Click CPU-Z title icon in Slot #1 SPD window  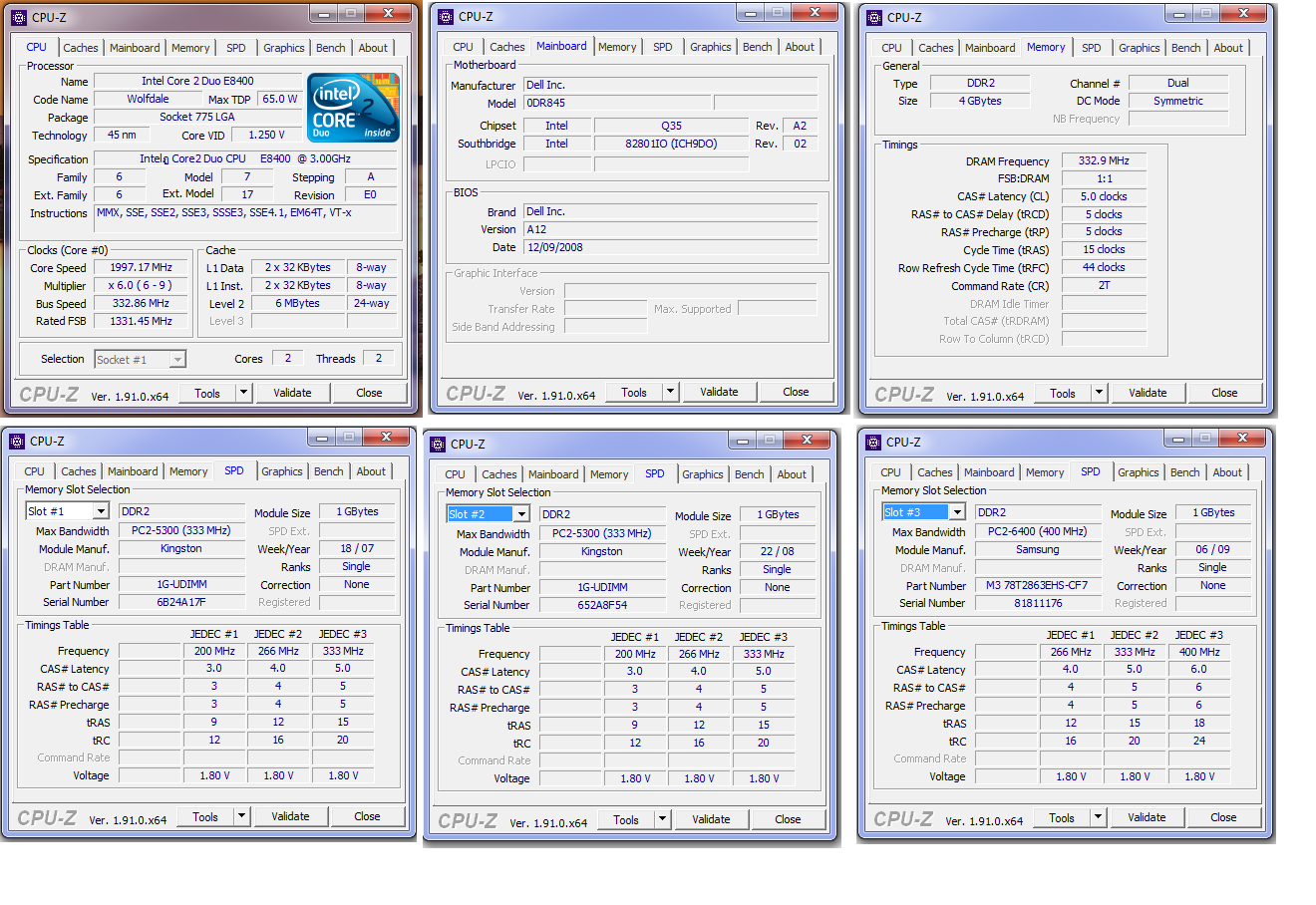(x=17, y=441)
